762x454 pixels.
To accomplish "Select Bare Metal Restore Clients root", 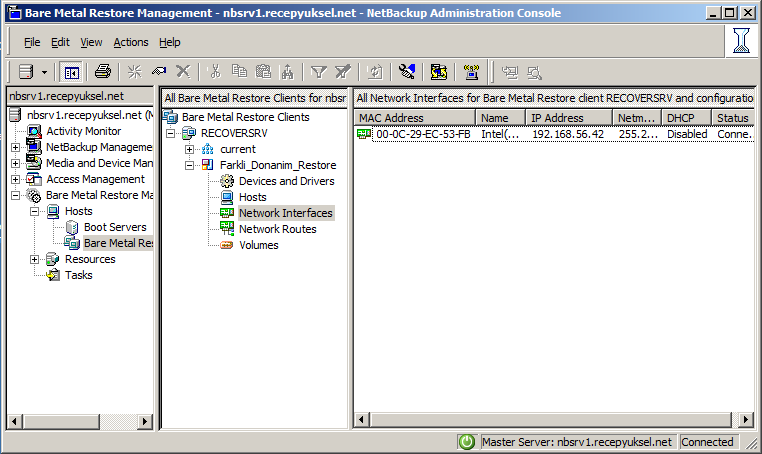I will (245, 117).
